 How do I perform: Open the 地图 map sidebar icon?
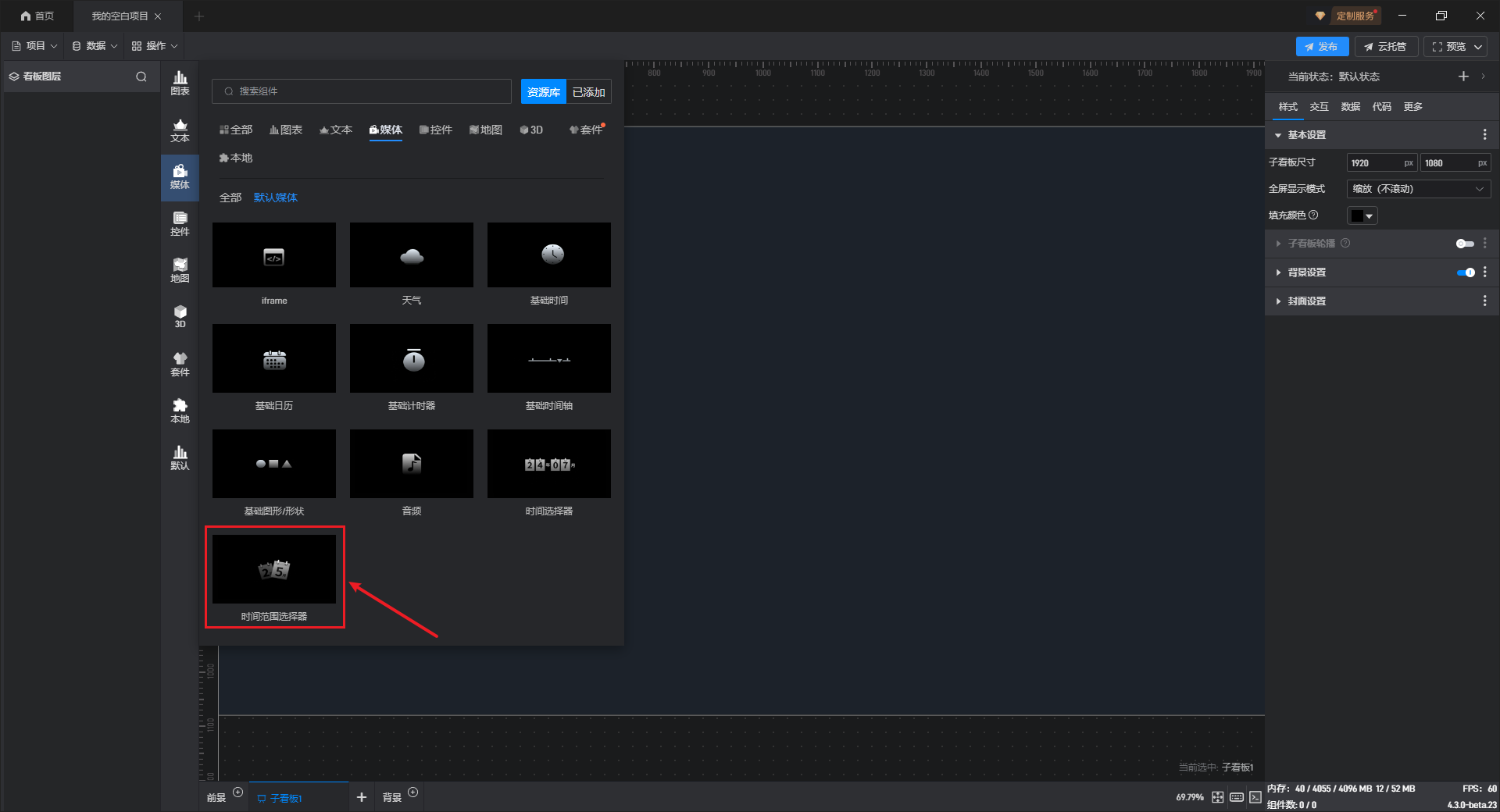[x=180, y=271]
